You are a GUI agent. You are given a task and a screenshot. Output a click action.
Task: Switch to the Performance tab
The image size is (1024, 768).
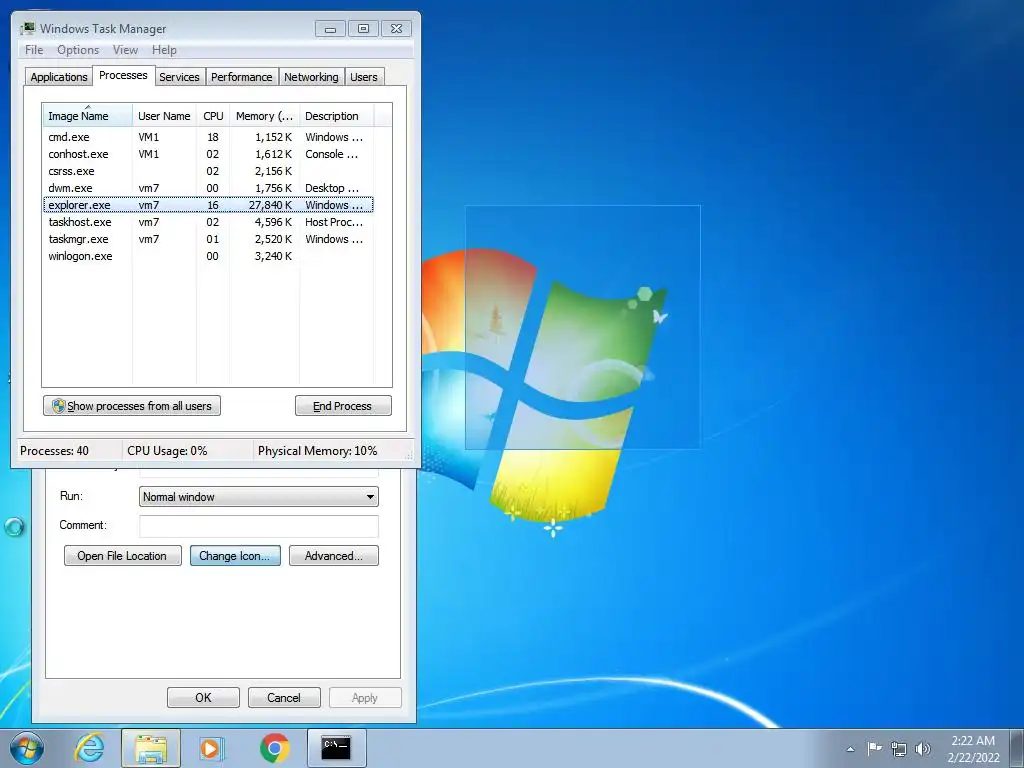coord(241,77)
